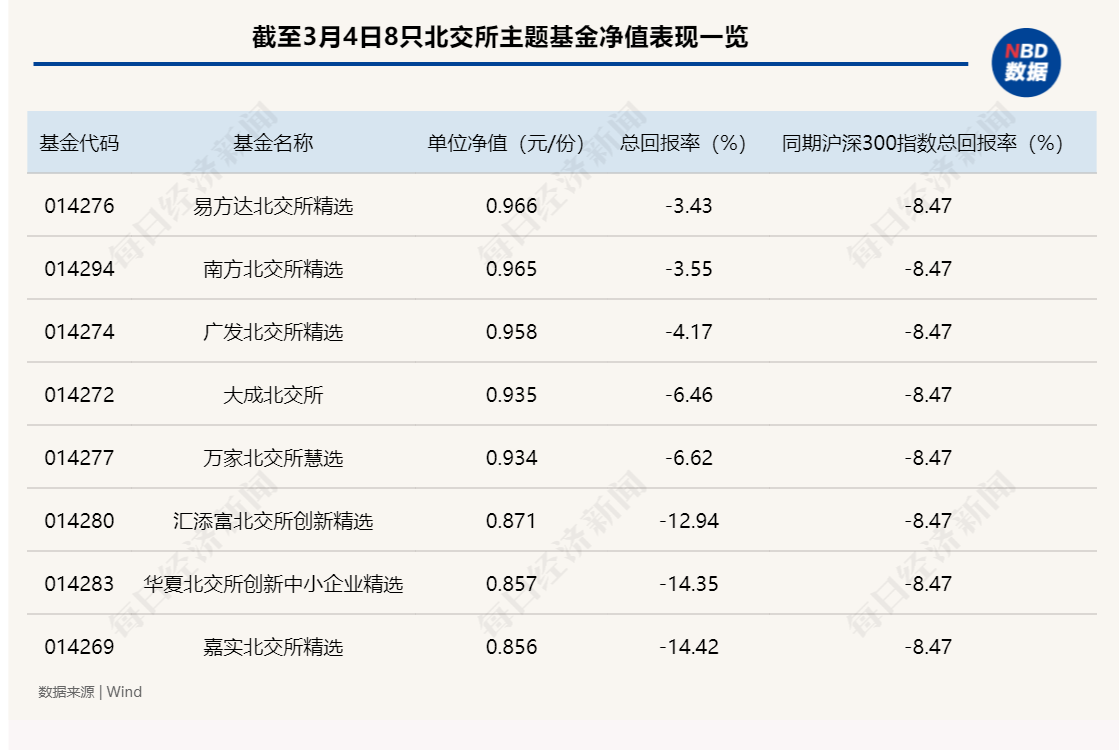Click net value 0.958

point(512,332)
